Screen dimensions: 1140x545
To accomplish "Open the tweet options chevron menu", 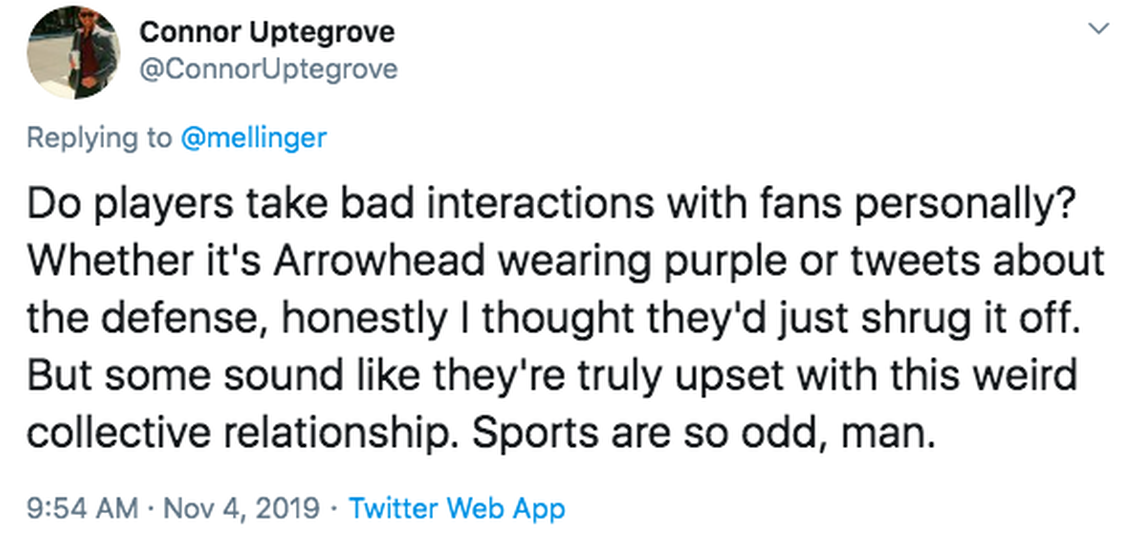I will click(x=1099, y=31).
